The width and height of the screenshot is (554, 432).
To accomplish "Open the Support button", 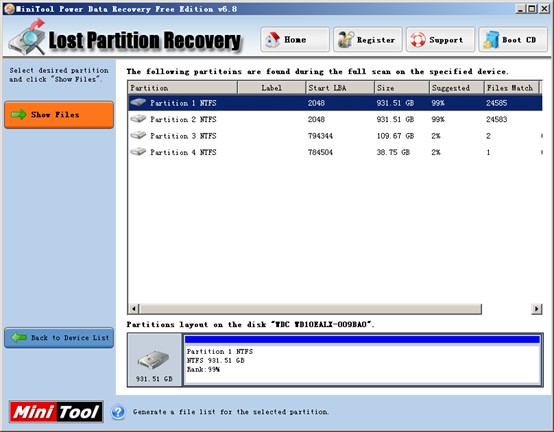I will pos(441,40).
